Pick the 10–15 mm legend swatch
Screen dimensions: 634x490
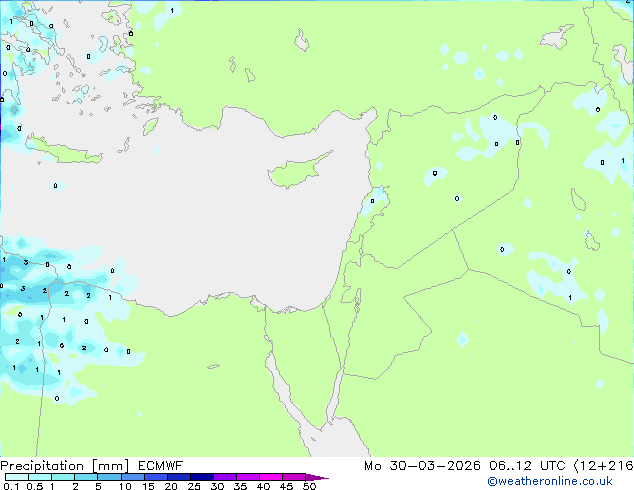132,477
